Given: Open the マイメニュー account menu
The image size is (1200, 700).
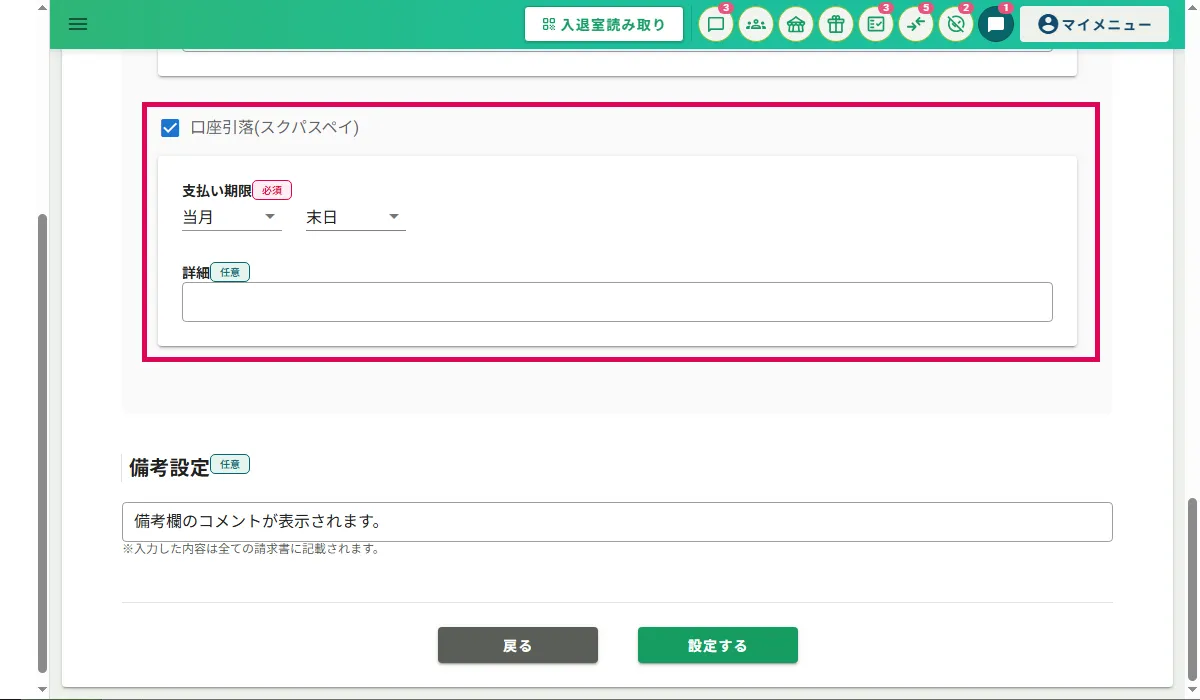Looking at the screenshot, I should [x=1094, y=25].
